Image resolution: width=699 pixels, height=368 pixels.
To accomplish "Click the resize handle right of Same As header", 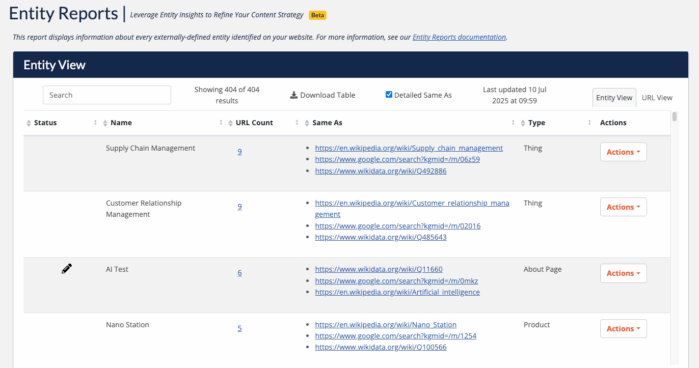I will pos(513,123).
